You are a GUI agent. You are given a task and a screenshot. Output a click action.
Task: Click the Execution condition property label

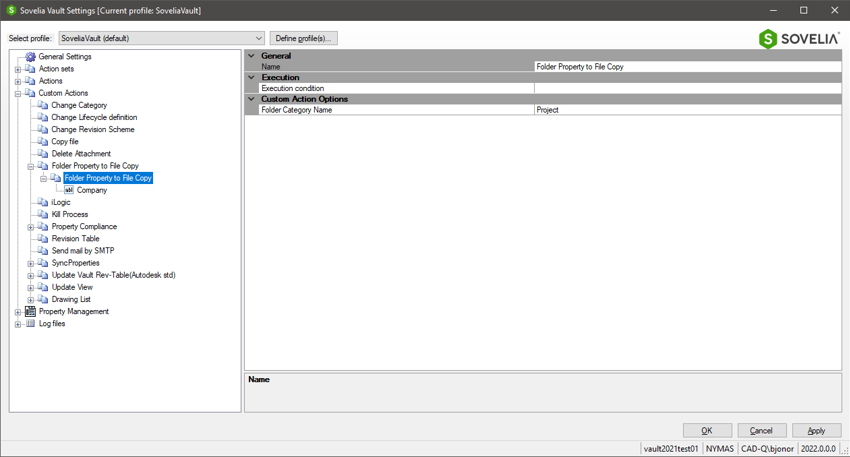pyautogui.click(x=293, y=88)
